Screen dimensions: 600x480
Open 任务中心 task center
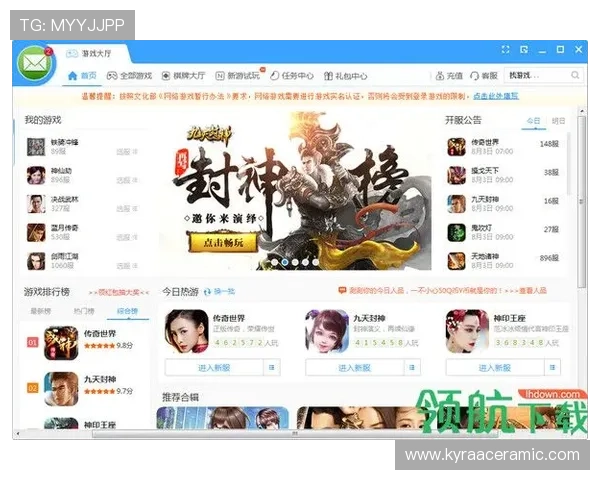tap(292, 76)
